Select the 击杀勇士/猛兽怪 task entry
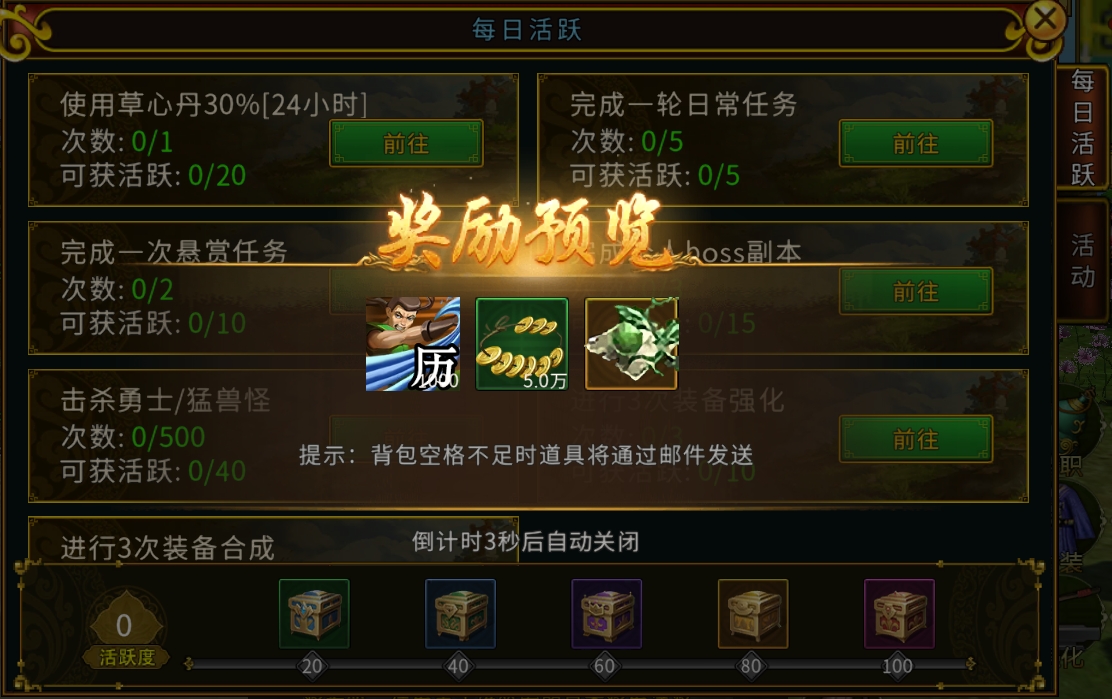Image resolution: width=1112 pixels, height=699 pixels. click(273, 435)
